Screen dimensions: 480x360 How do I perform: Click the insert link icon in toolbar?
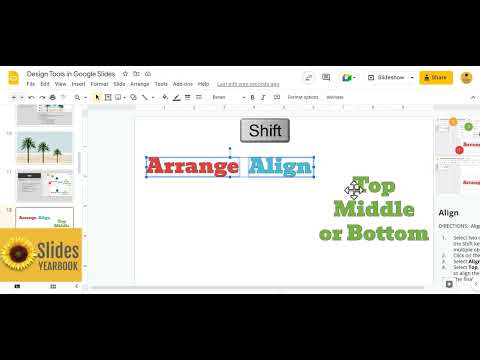click(x=277, y=97)
